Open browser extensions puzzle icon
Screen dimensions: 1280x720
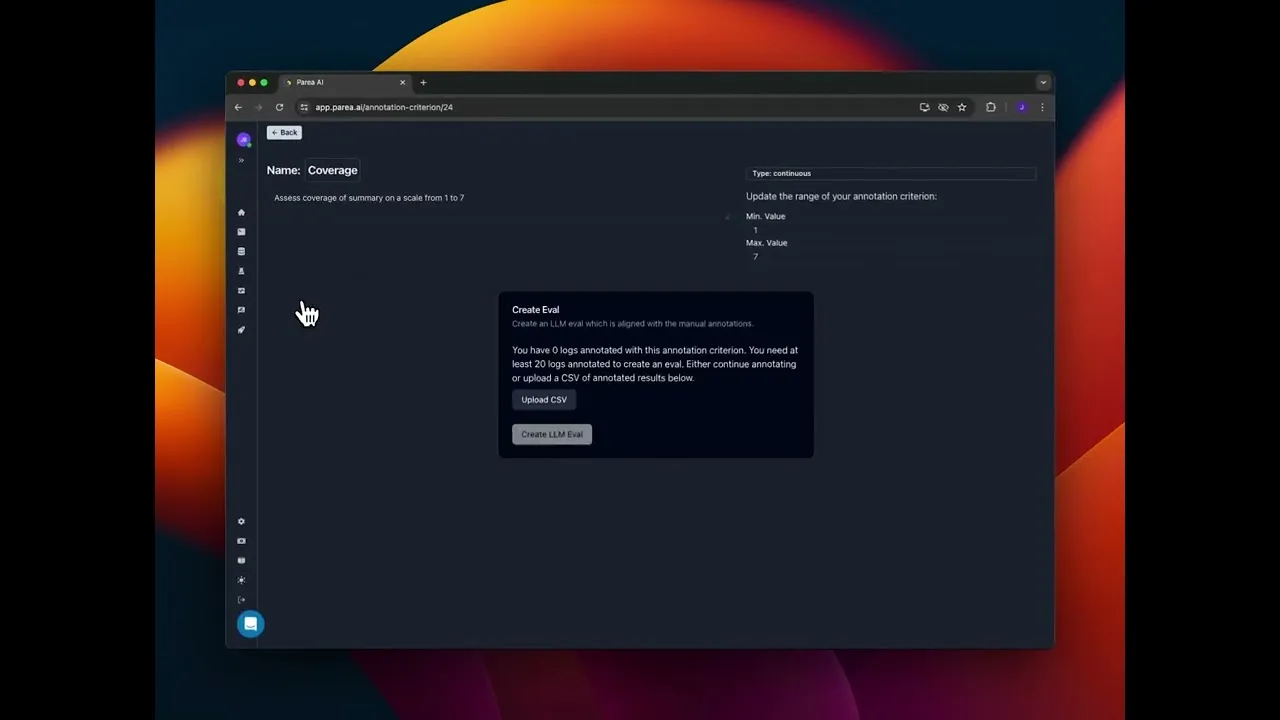tap(991, 107)
